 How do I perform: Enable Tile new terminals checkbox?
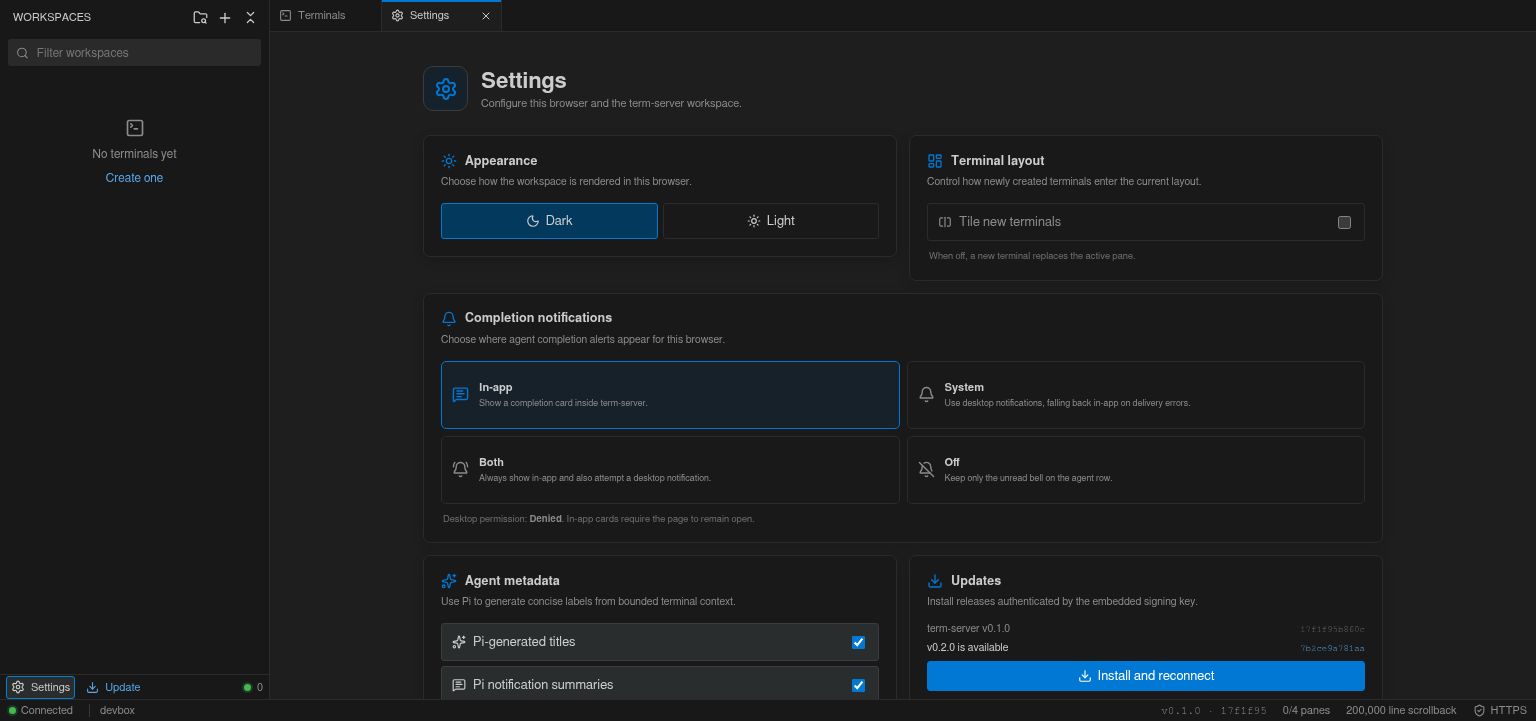pyautogui.click(x=1344, y=222)
